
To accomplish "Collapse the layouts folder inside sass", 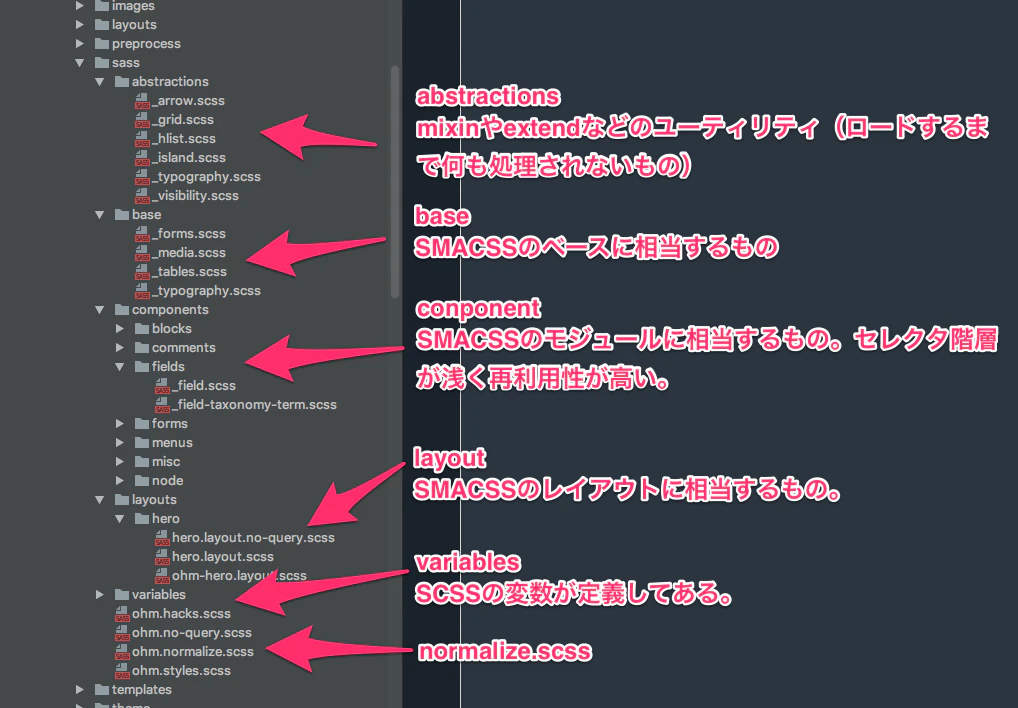I will 100,500.
